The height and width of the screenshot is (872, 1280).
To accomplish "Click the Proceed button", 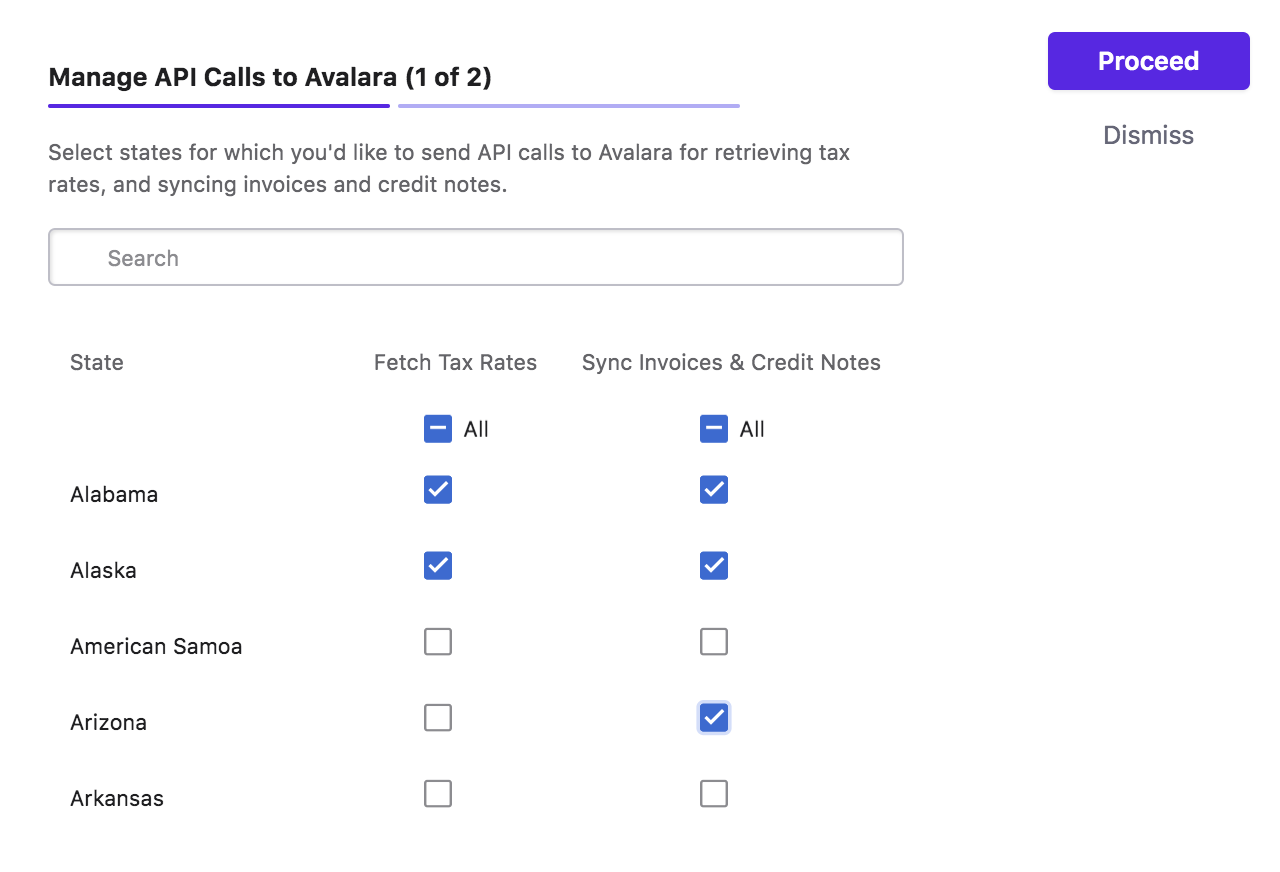I will (x=1148, y=61).
